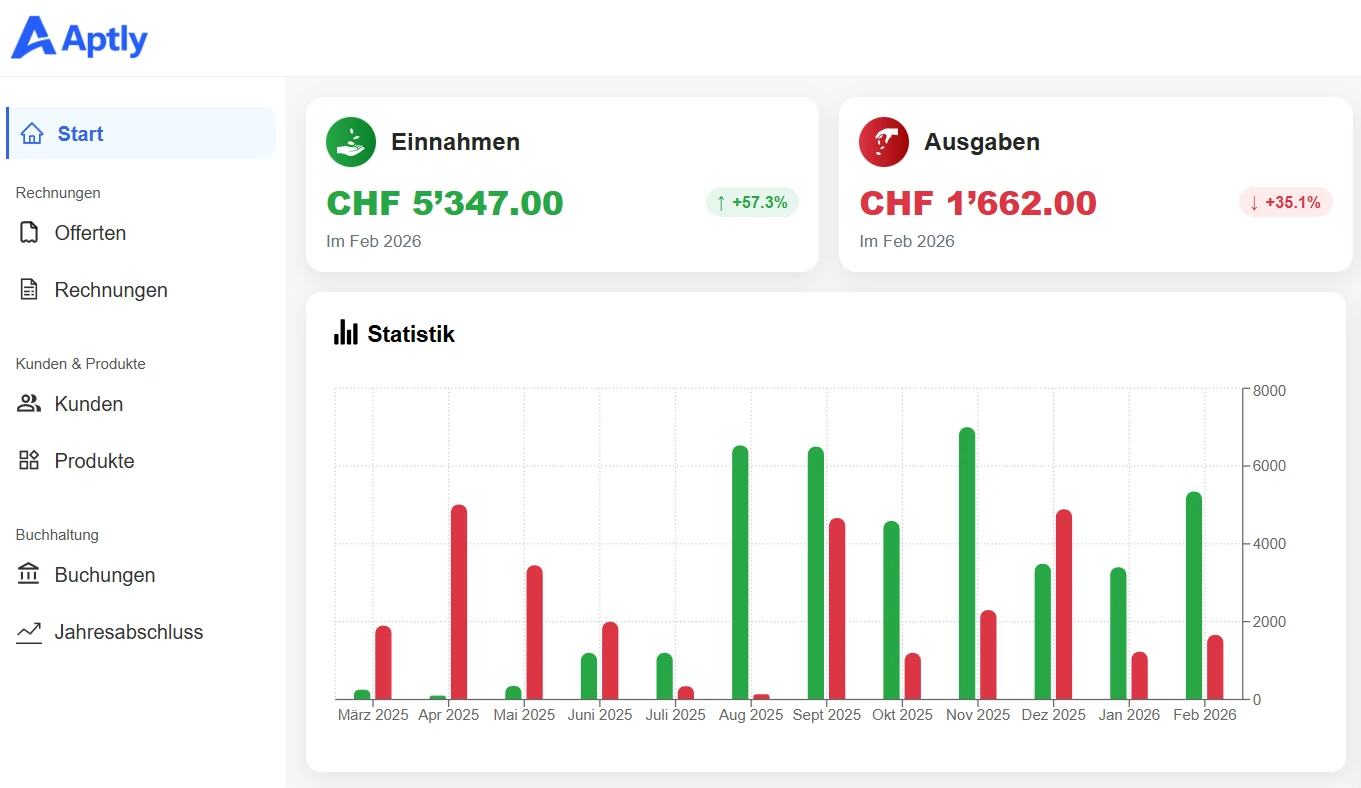Go to Rechnungen in sidebar
1361x788 pixels.
tap(111, 290)
